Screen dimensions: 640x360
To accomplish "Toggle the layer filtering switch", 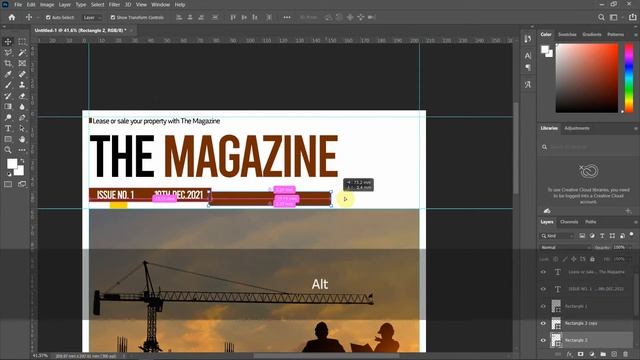I will 631,235.
